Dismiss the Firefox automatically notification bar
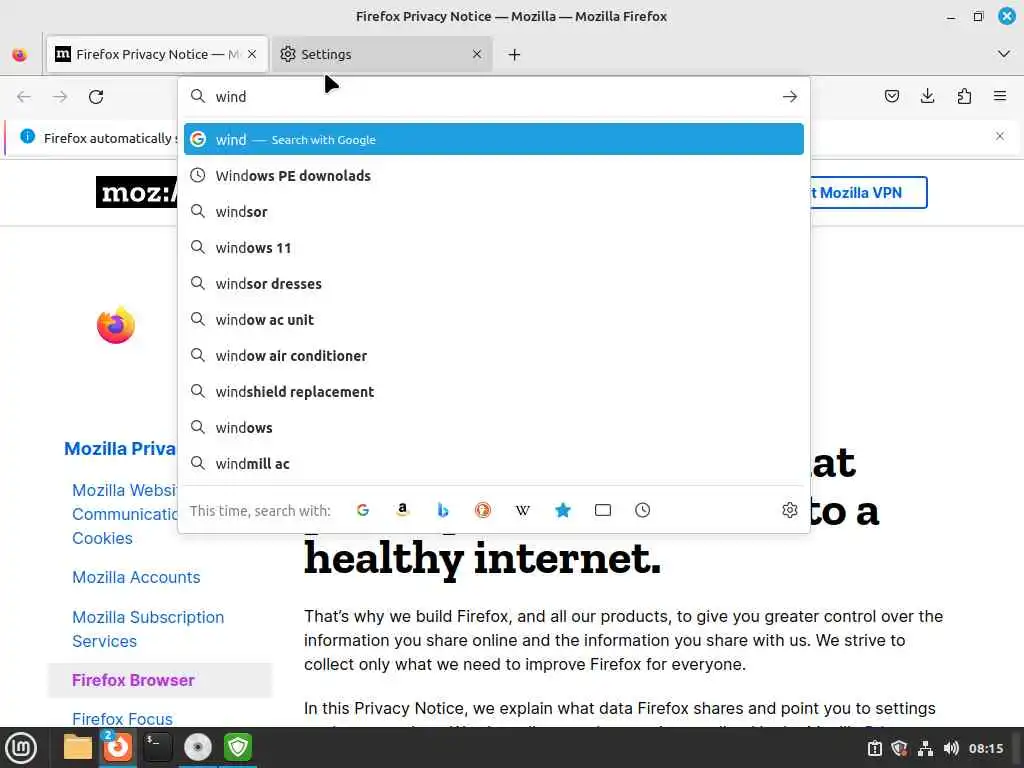The width and height of the screenshot is (1024, 768). pyautogui.click(x=1000, y=136)
